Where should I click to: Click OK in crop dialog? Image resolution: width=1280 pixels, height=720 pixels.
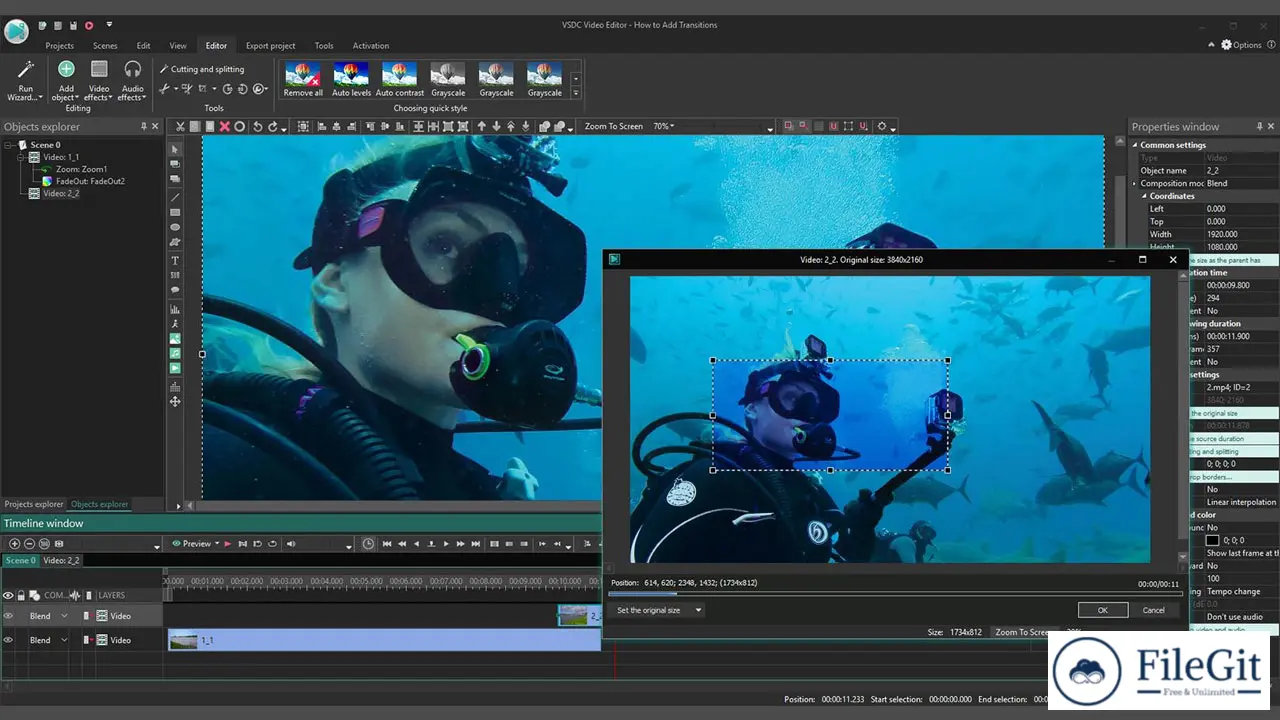coord(1103,610)
